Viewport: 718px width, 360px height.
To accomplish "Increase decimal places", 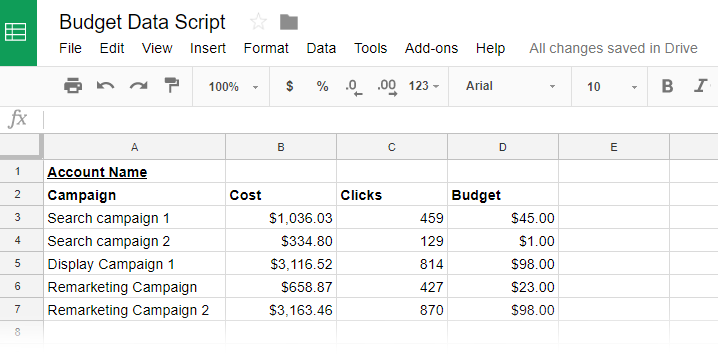I will coord(387,87).
